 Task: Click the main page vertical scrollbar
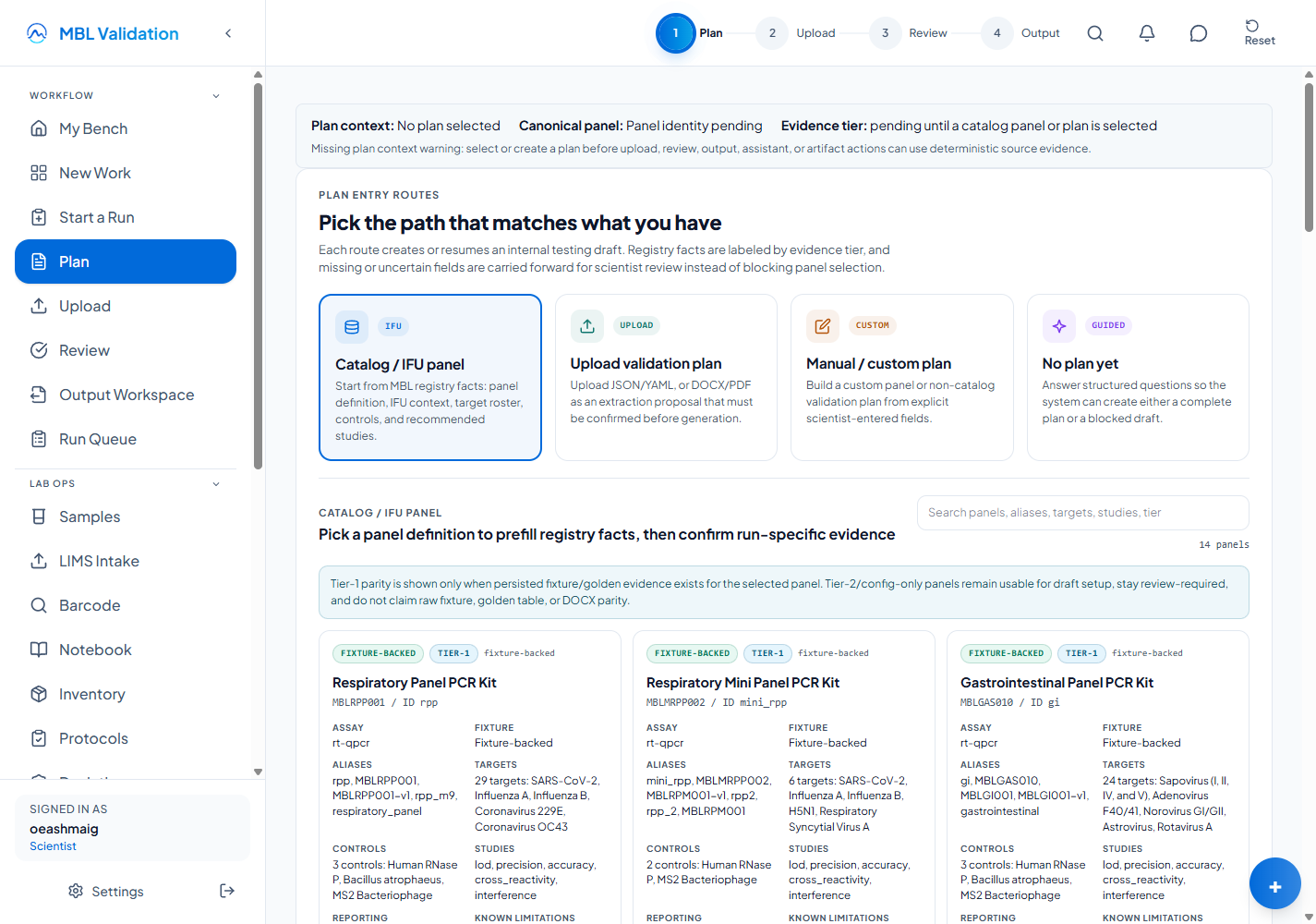1309,157
